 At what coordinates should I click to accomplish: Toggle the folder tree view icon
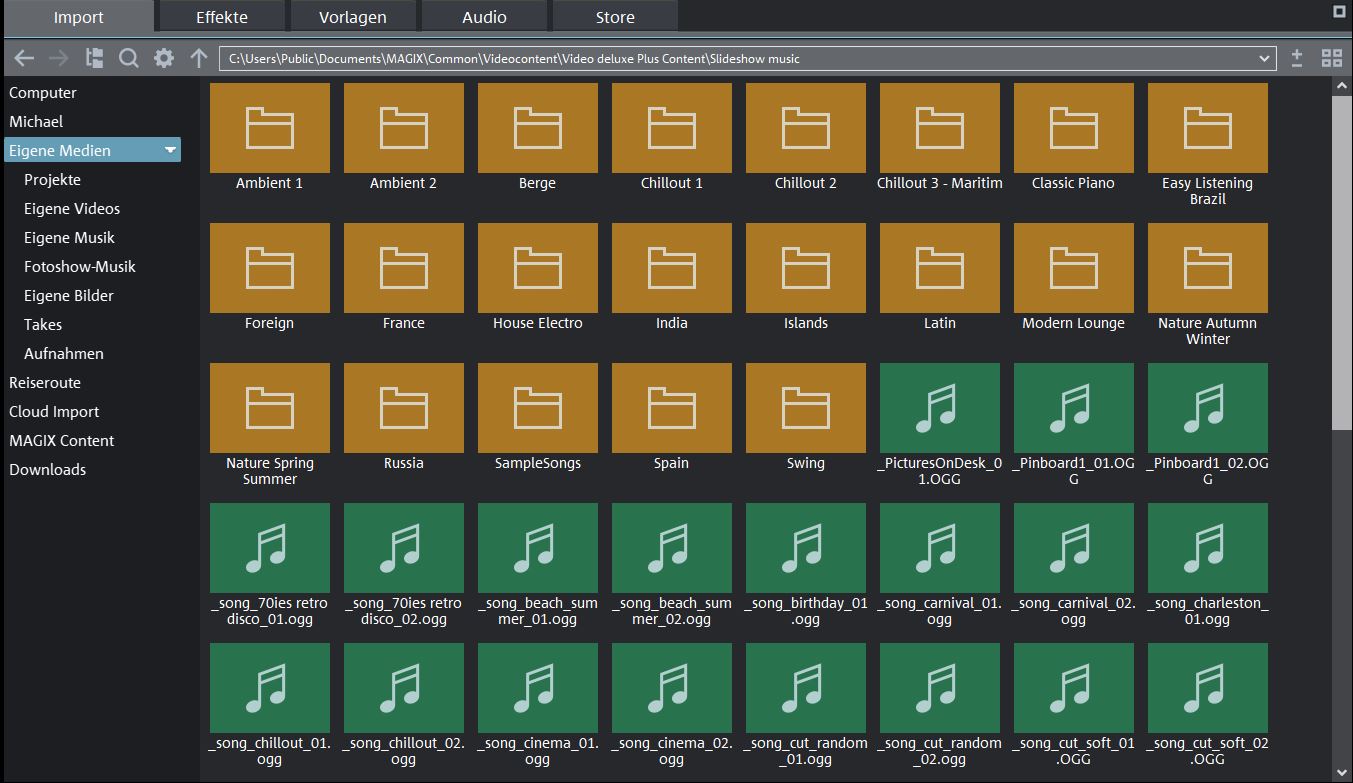click(95, 58)
